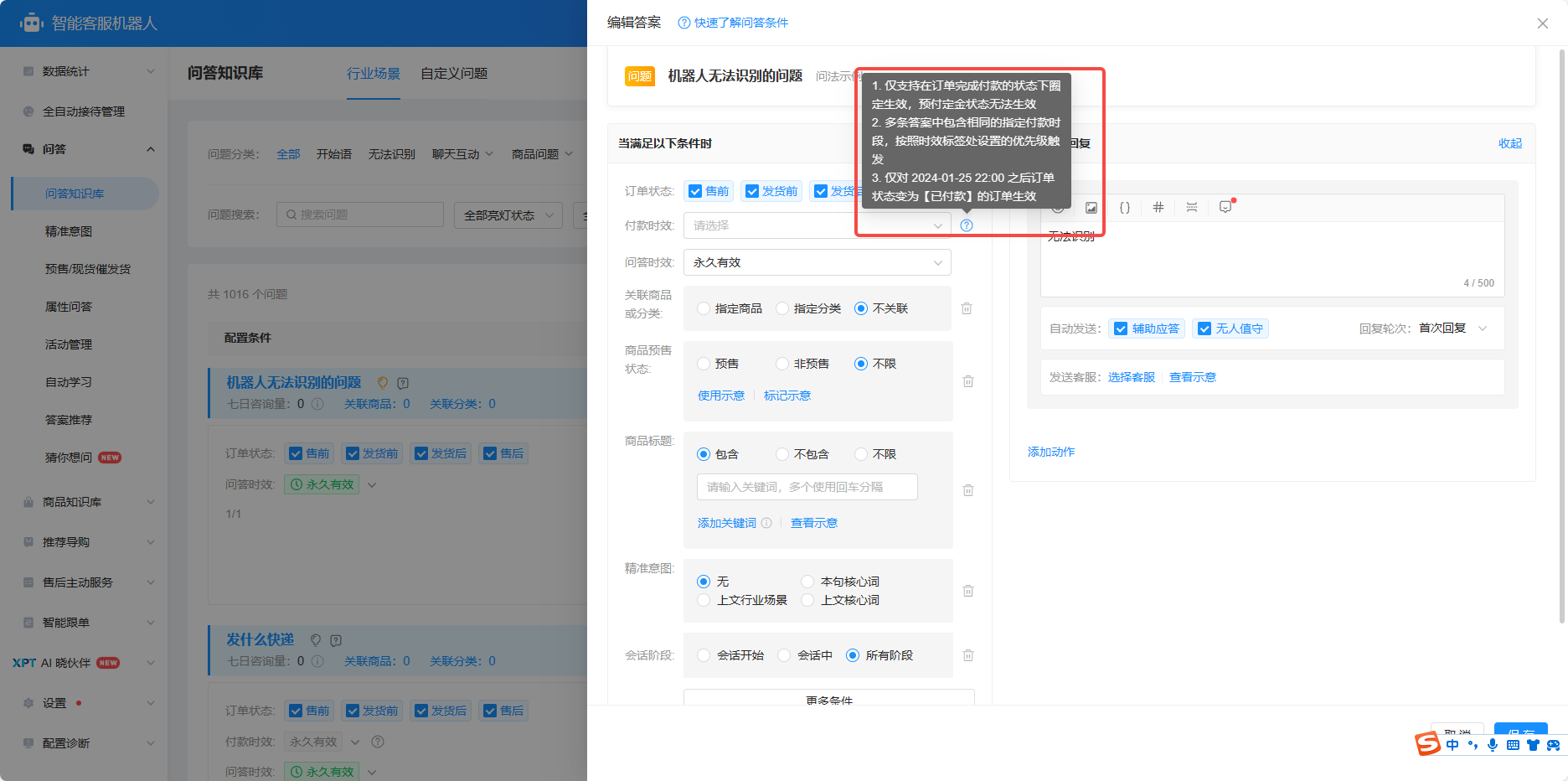1568x781 pixels.
Task: Select the 会话开始 radio button
Action: [x=704, y=655]
